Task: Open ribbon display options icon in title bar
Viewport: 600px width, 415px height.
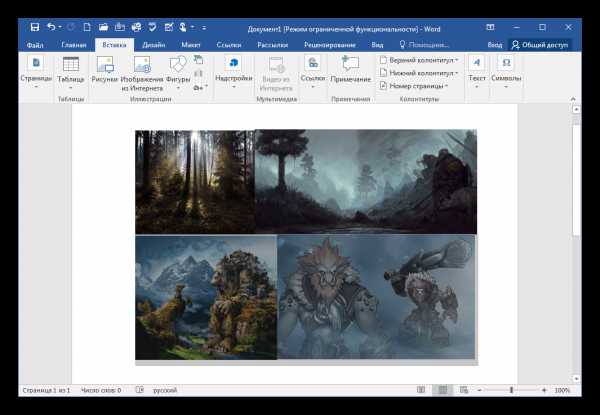Action: coord(490,28)
